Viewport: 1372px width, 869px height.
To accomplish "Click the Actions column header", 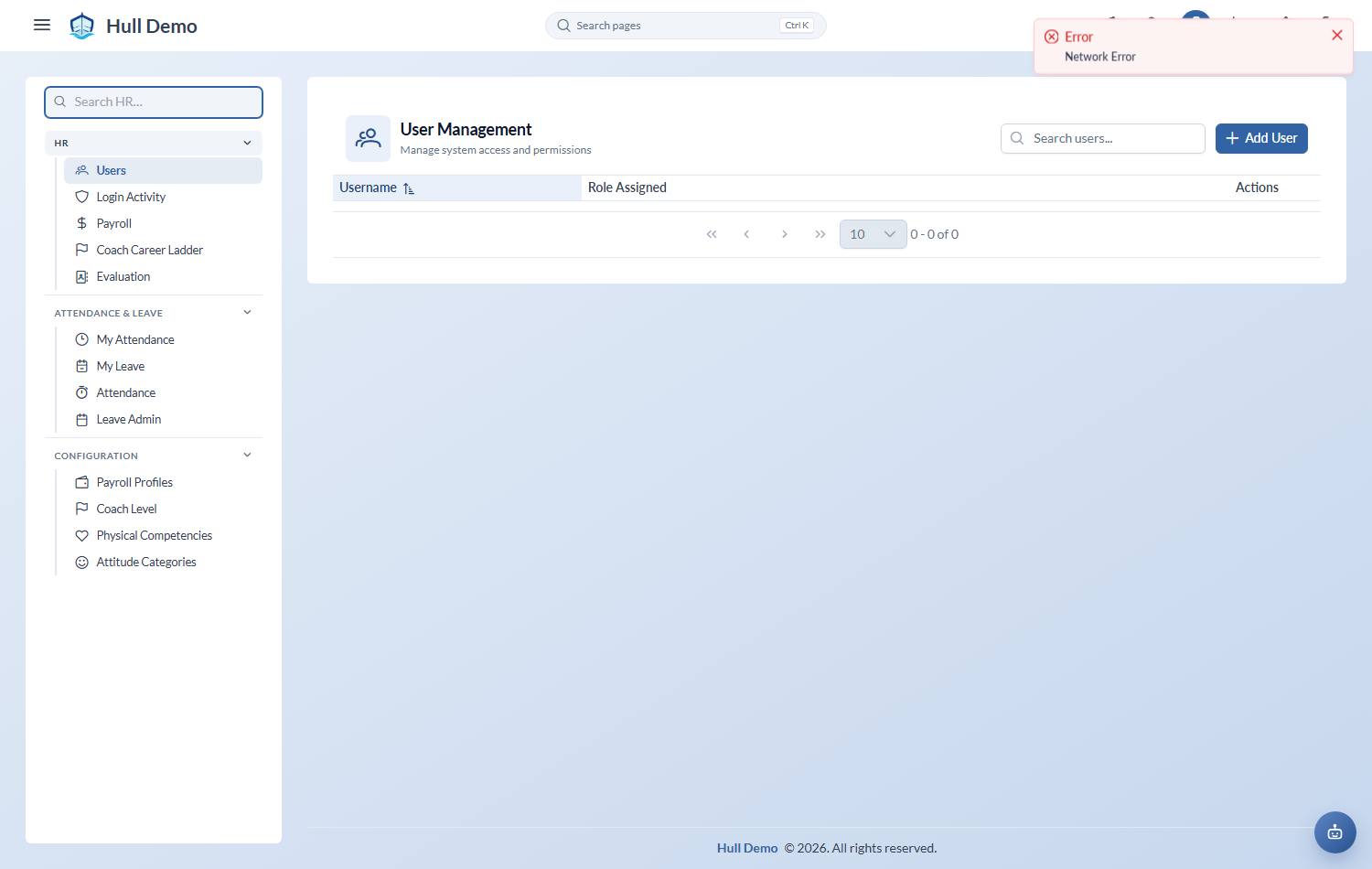I will (1257, 188).
